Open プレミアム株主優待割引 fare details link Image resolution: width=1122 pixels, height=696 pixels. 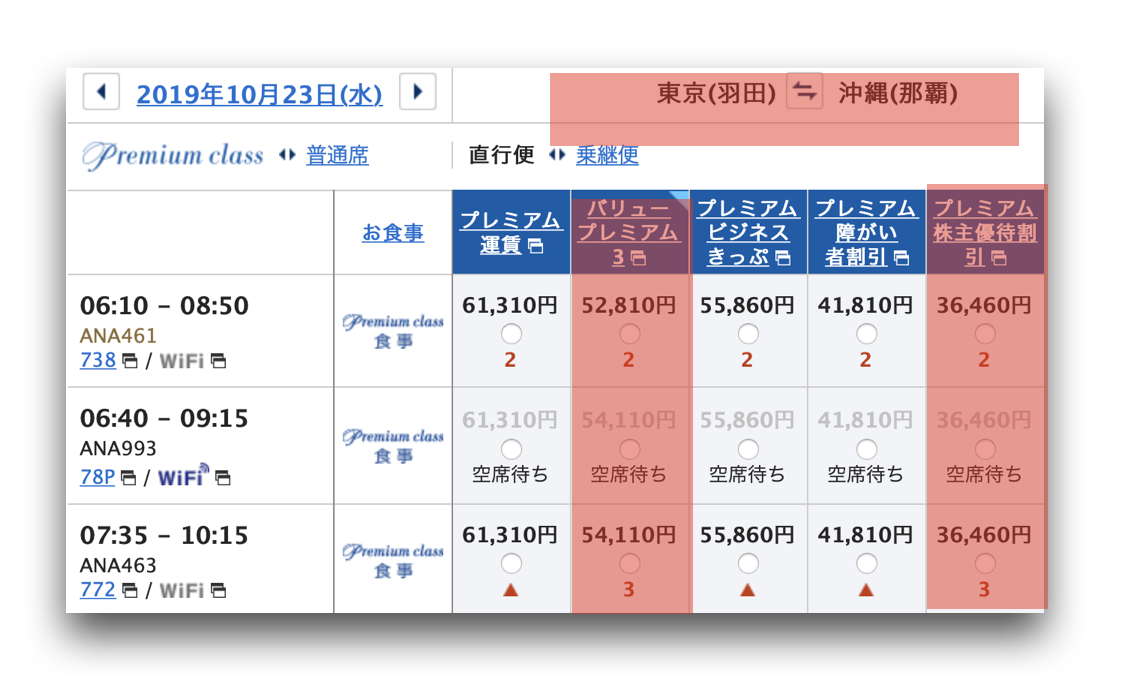point(985,232)
